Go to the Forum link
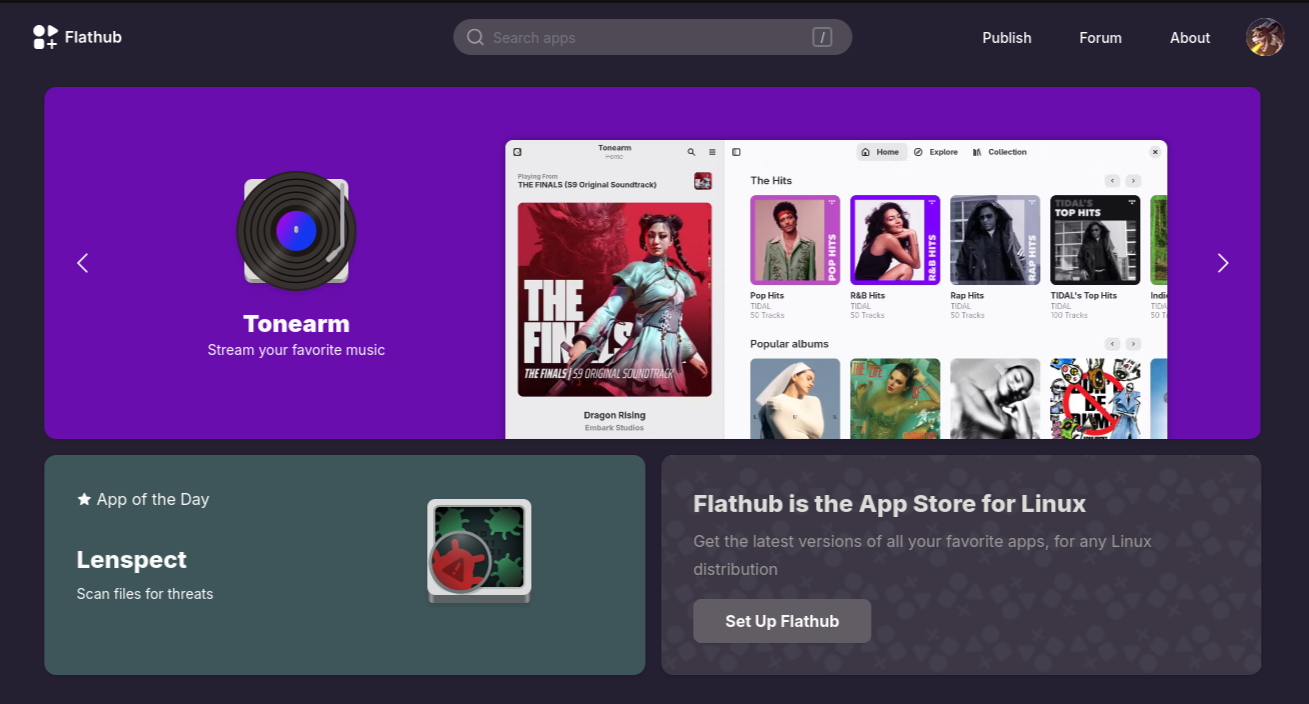 (1100, 38)
